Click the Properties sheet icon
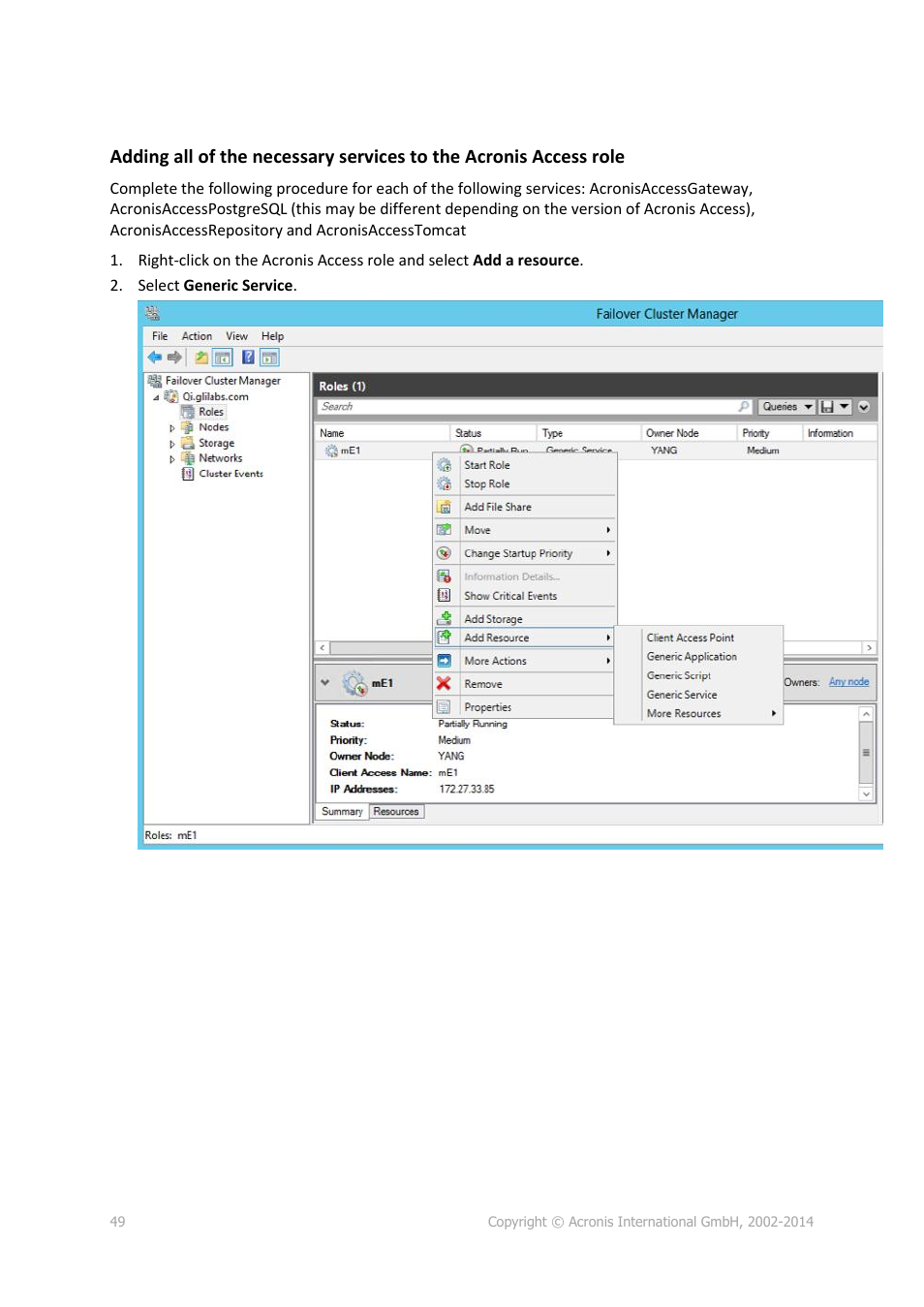 [x=444, y=706]
